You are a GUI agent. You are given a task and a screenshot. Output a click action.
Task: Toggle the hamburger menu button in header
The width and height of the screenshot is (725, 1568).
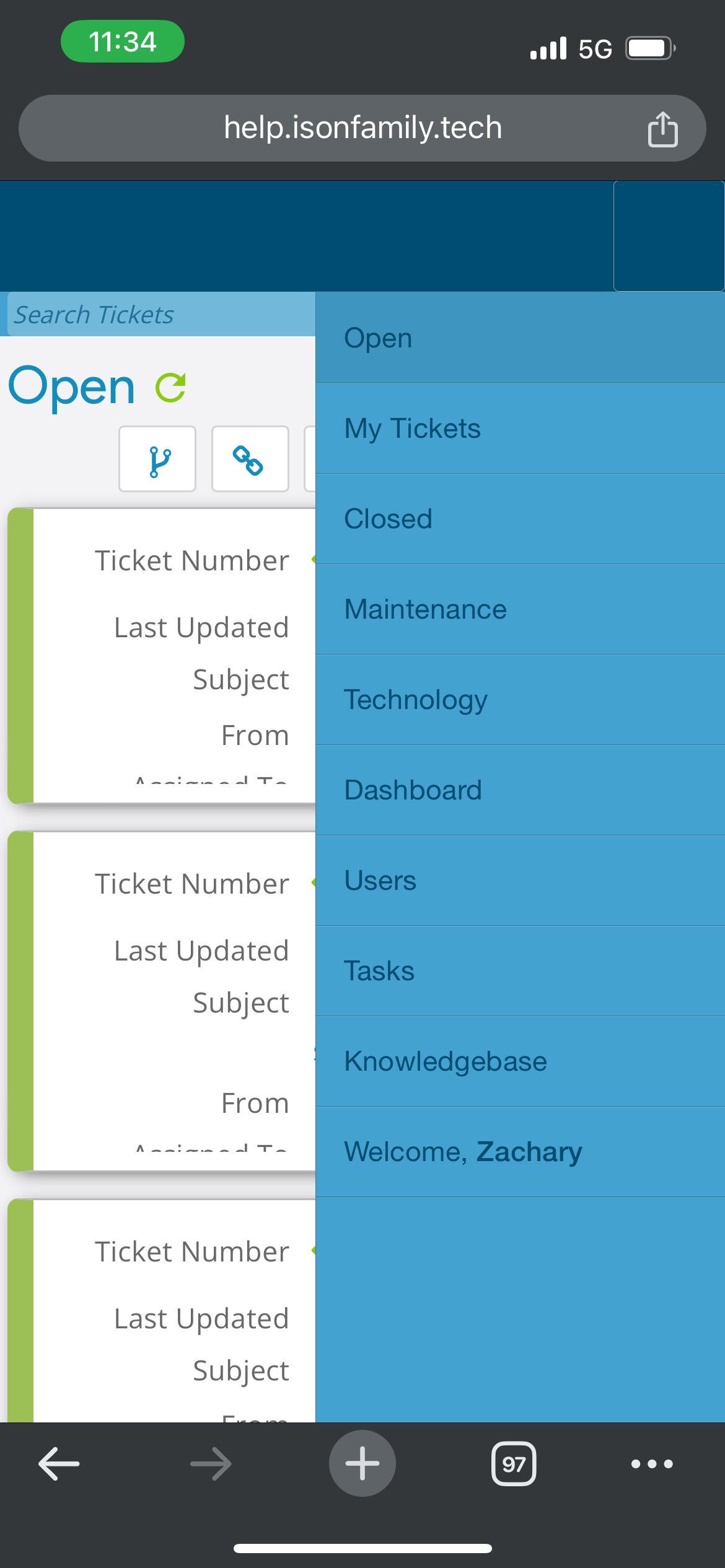pos(669,236)
